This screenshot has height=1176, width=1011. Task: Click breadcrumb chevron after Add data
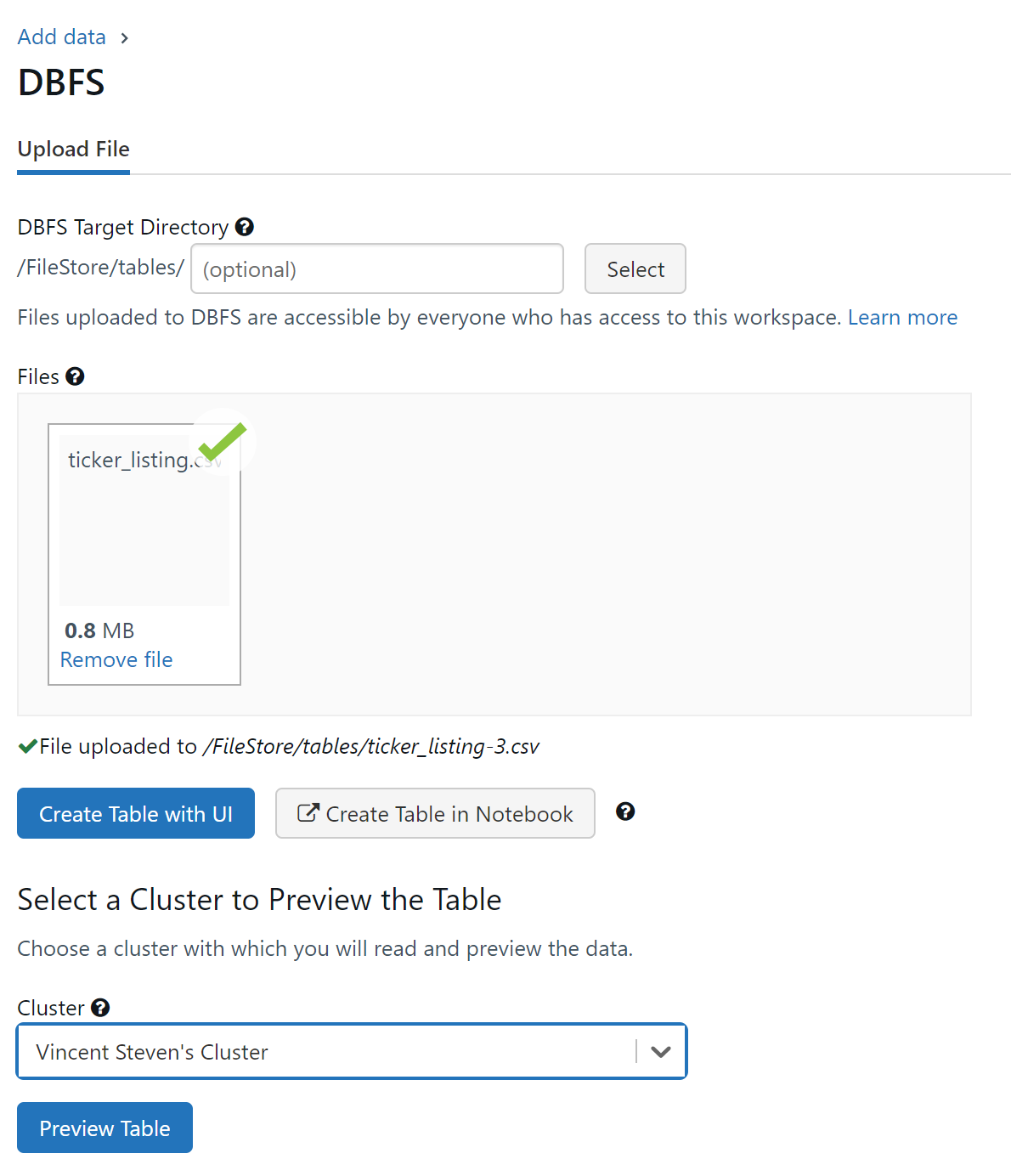125,38
